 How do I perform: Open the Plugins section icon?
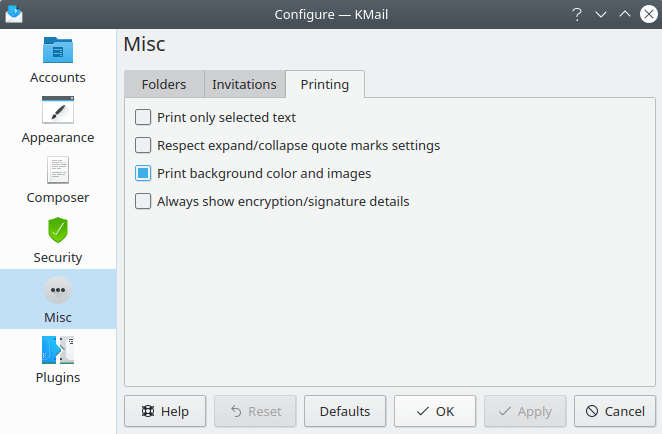(58, 350)
